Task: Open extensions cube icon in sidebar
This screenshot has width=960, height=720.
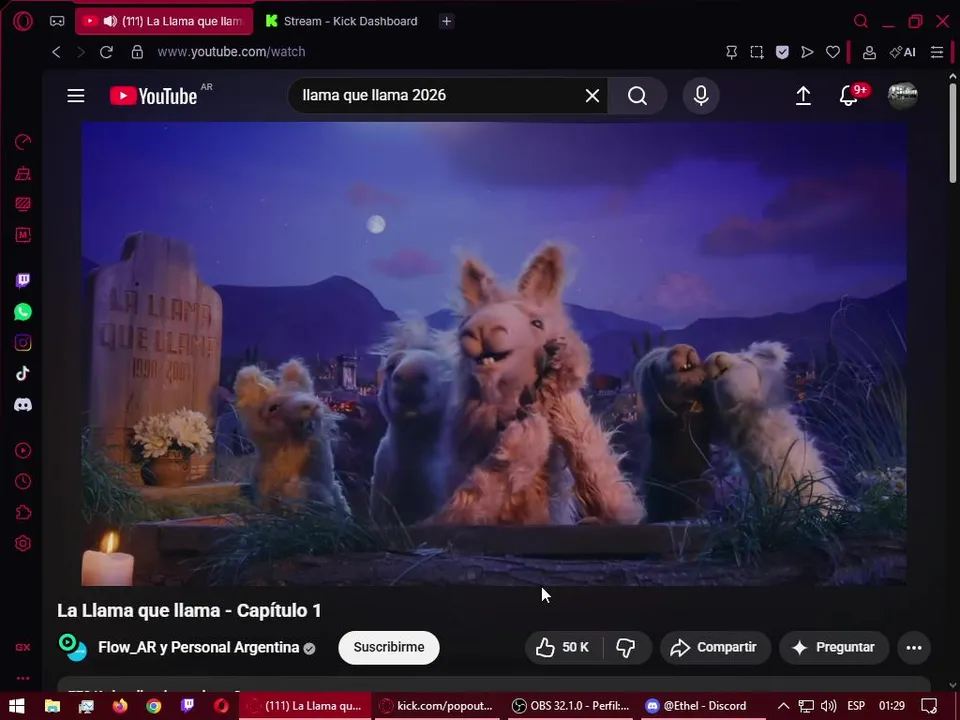Action: click(x=23, y=512)
